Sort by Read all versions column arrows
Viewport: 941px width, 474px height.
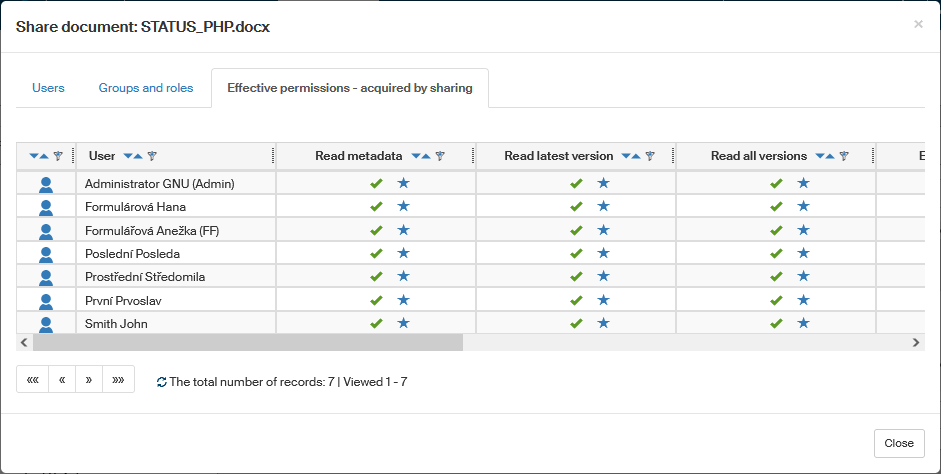(x=824, y=156)
